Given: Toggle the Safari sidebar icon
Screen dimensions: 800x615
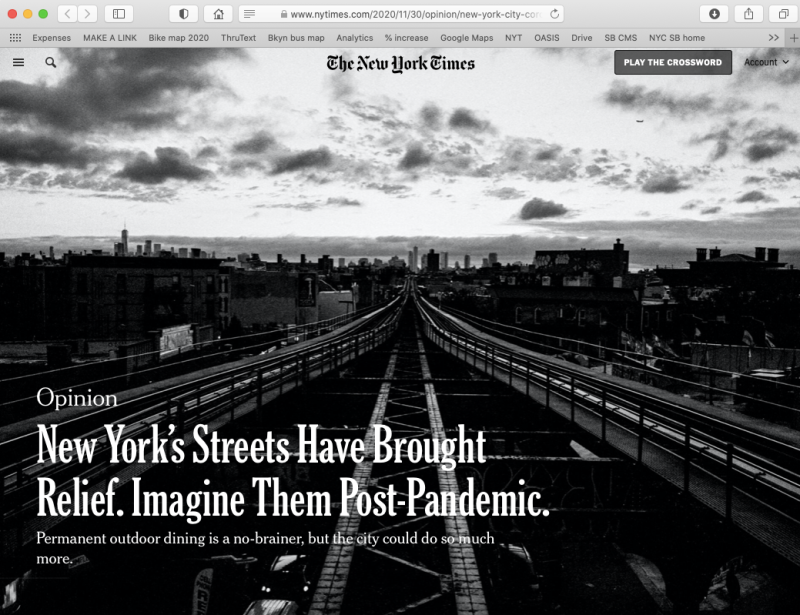Looking at the screenshot, I should point(116,14).
